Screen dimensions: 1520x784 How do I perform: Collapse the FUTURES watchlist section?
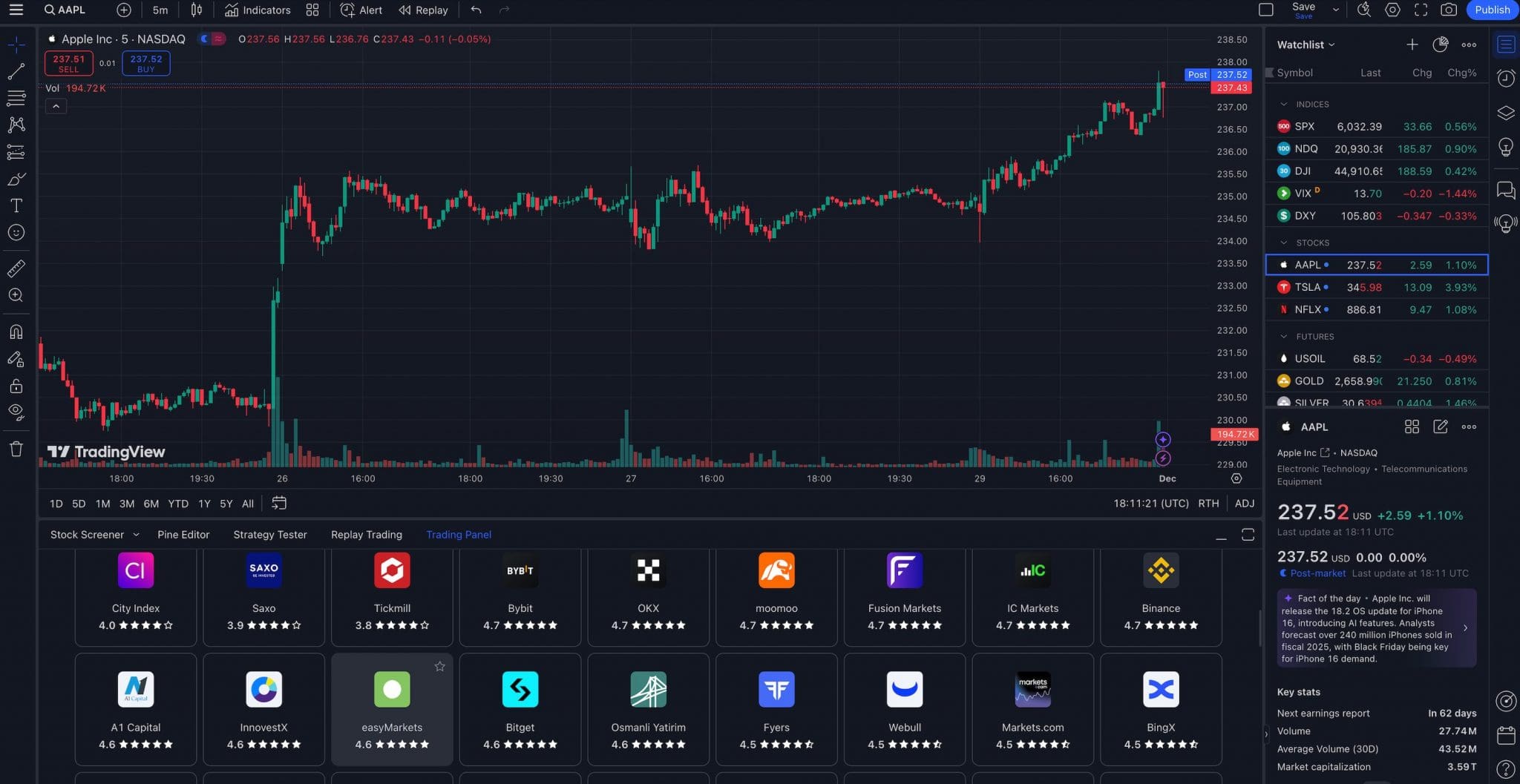coord(1283,337)
